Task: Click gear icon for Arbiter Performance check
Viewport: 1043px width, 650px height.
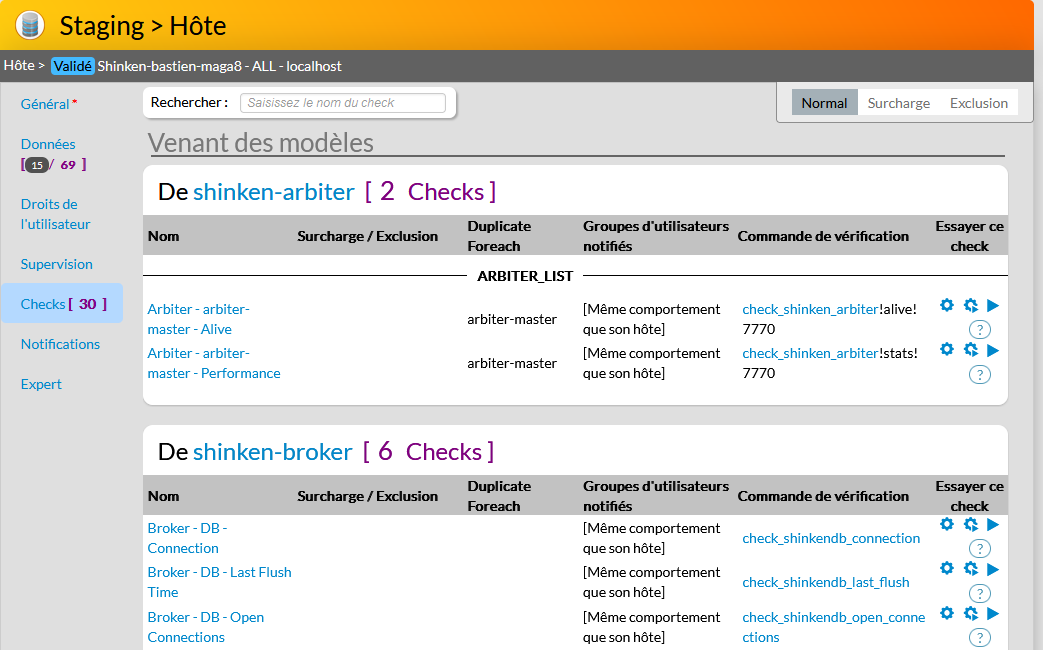Action: point(947,350)
